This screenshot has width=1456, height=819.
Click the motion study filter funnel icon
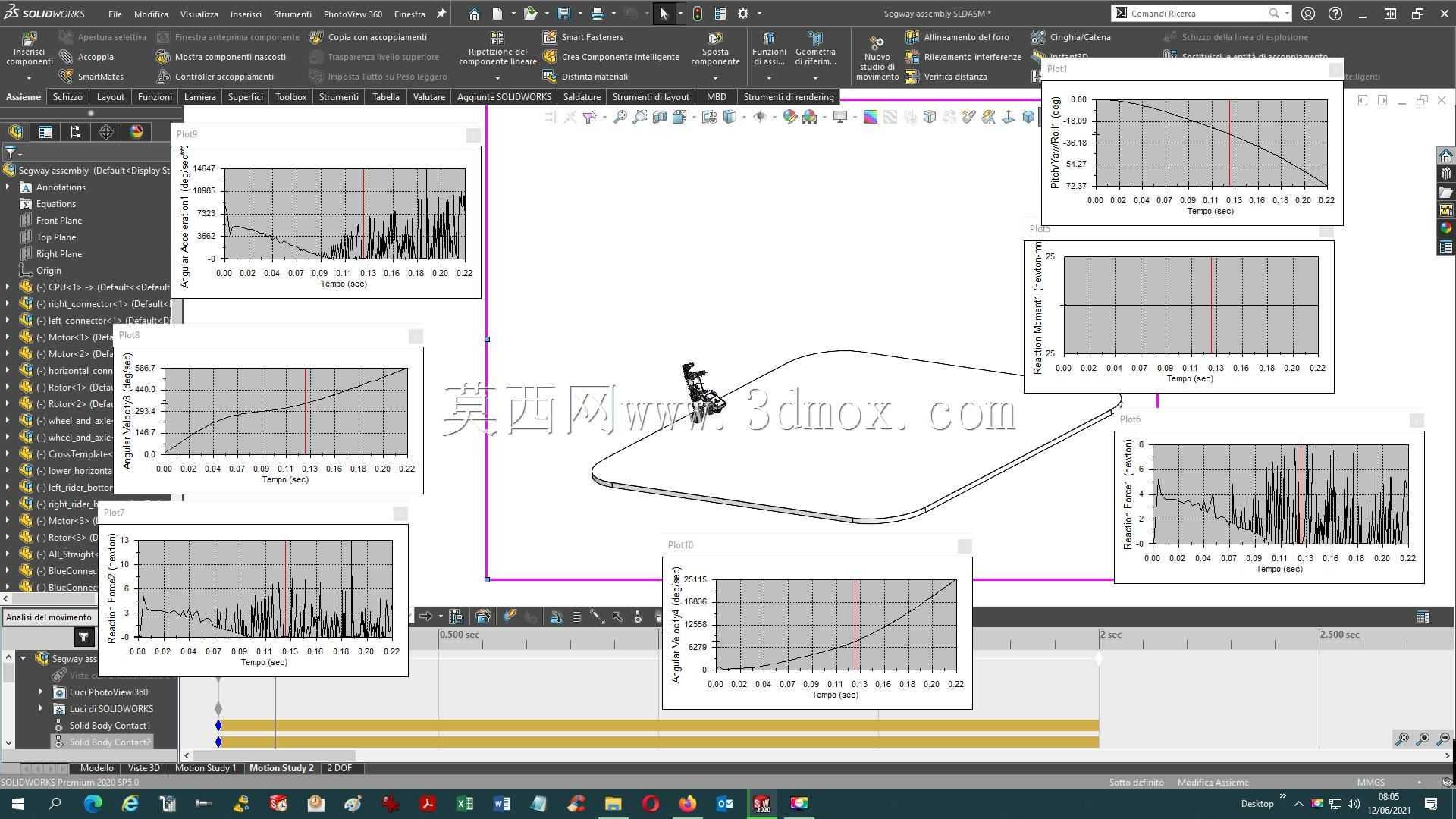(84, 637)
